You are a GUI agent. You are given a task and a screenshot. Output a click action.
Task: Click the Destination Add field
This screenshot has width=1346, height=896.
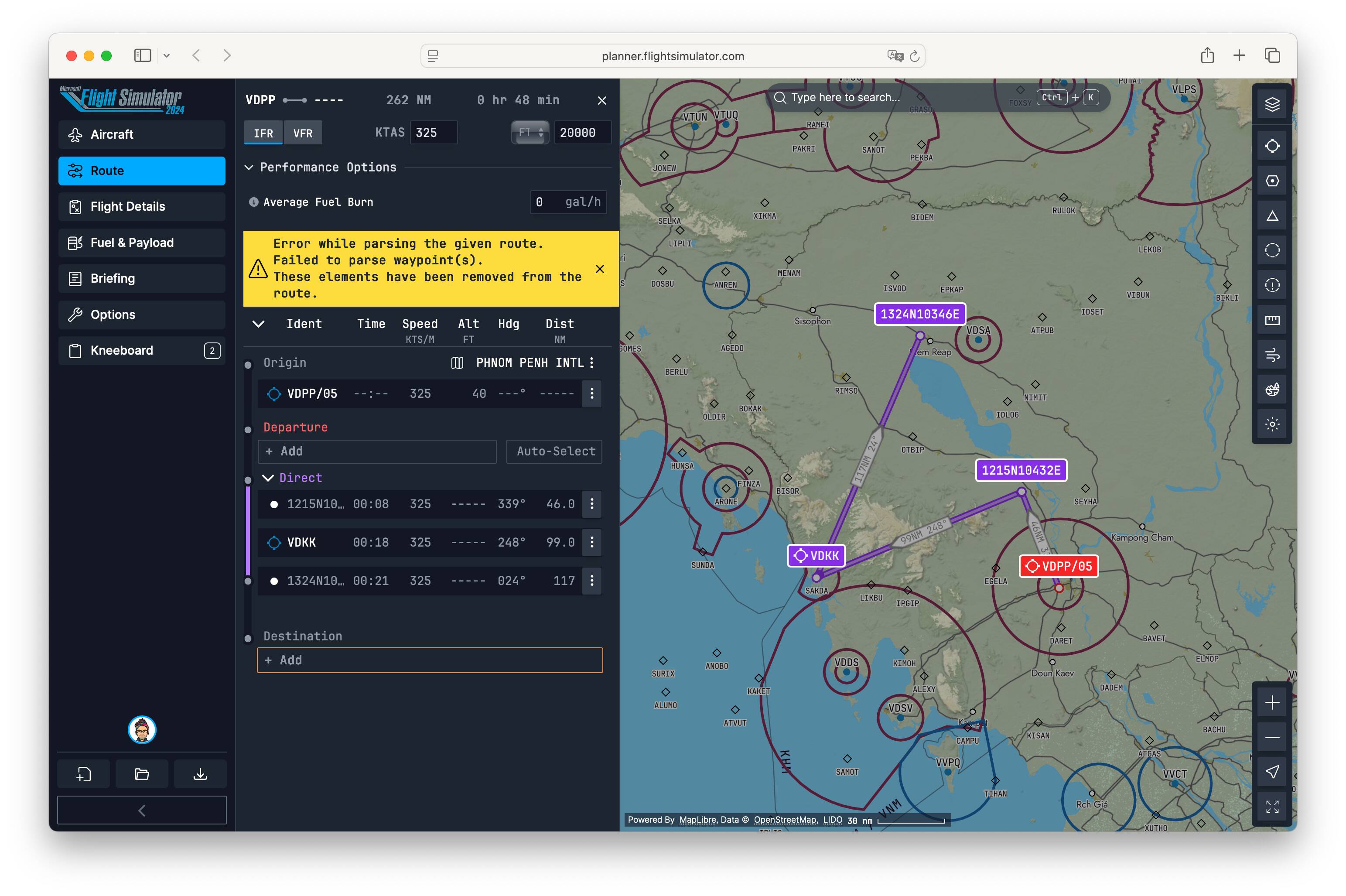[430, 660]
